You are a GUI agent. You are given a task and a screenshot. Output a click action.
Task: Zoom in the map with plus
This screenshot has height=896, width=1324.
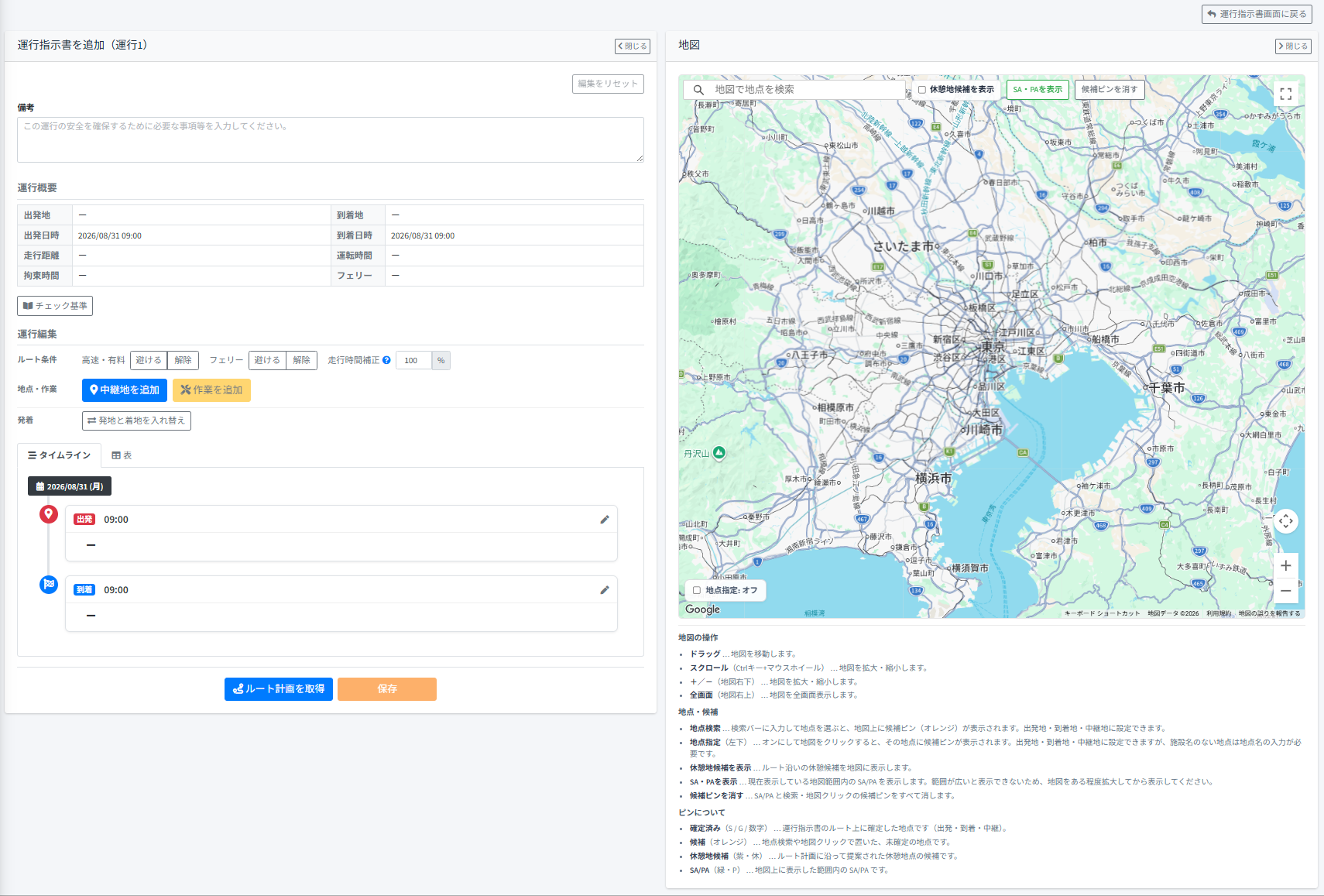(x=1286, y=565)
